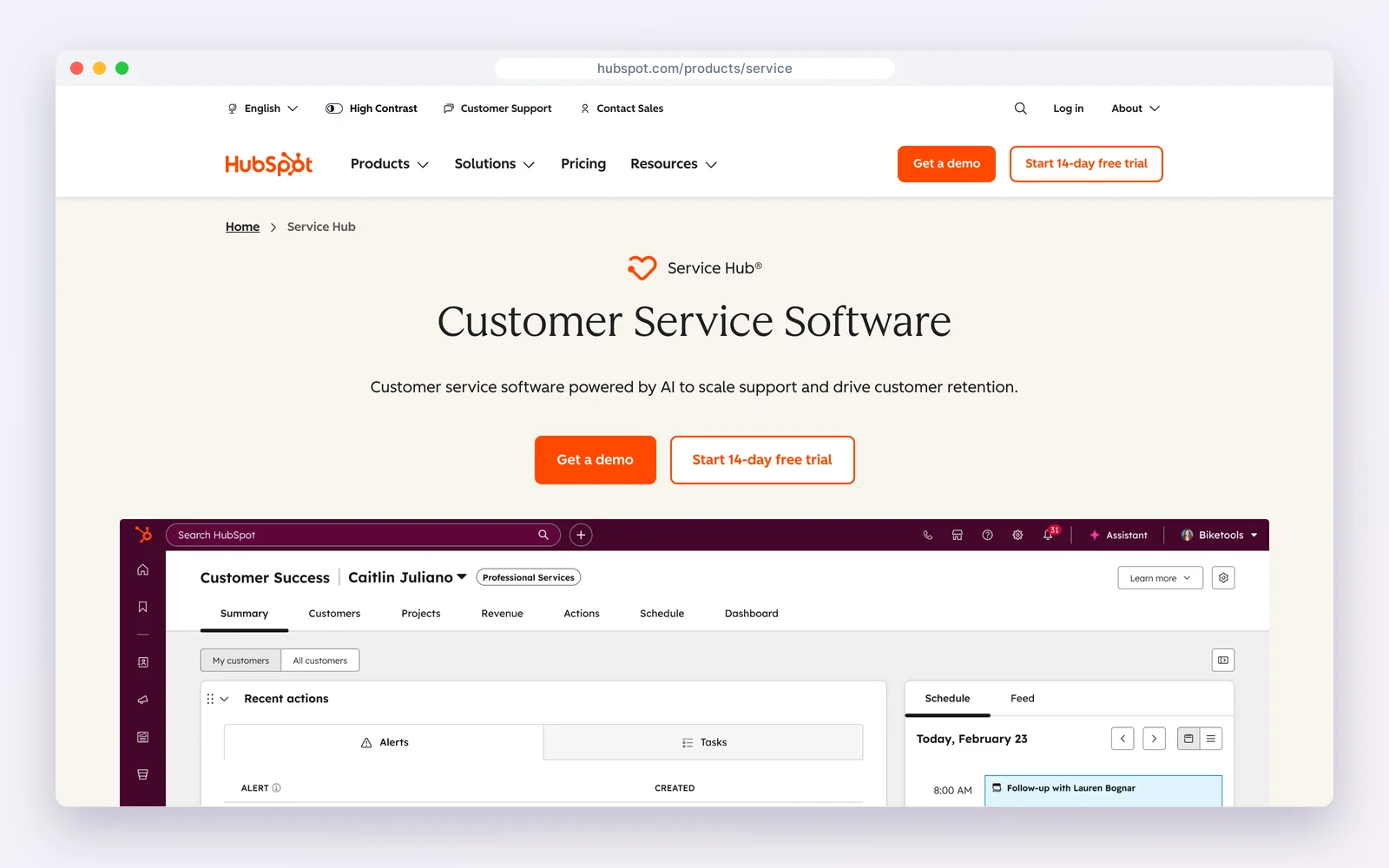Go to Home via breadcrumb link
Viewport: 1389px width, 868px height.
click(242, 227)
